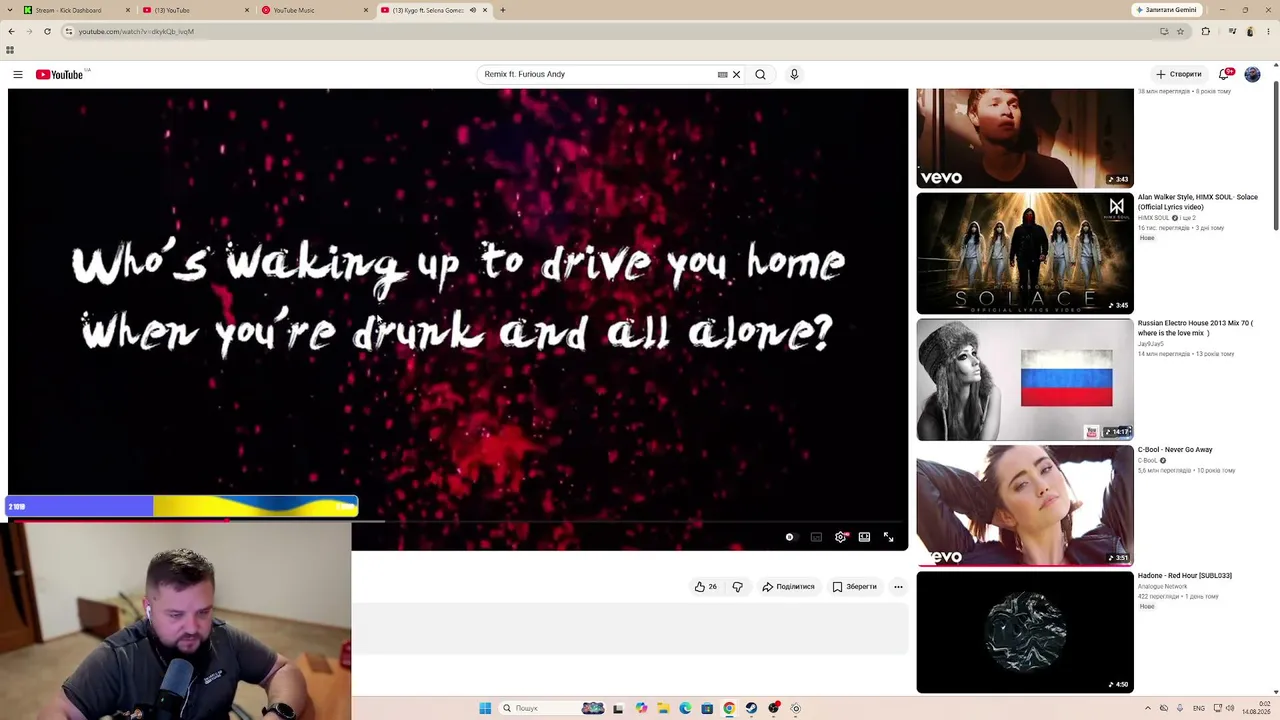Click the Запитати Gemini button
Screen dimensions: 1280x720
pos(1166,10)
